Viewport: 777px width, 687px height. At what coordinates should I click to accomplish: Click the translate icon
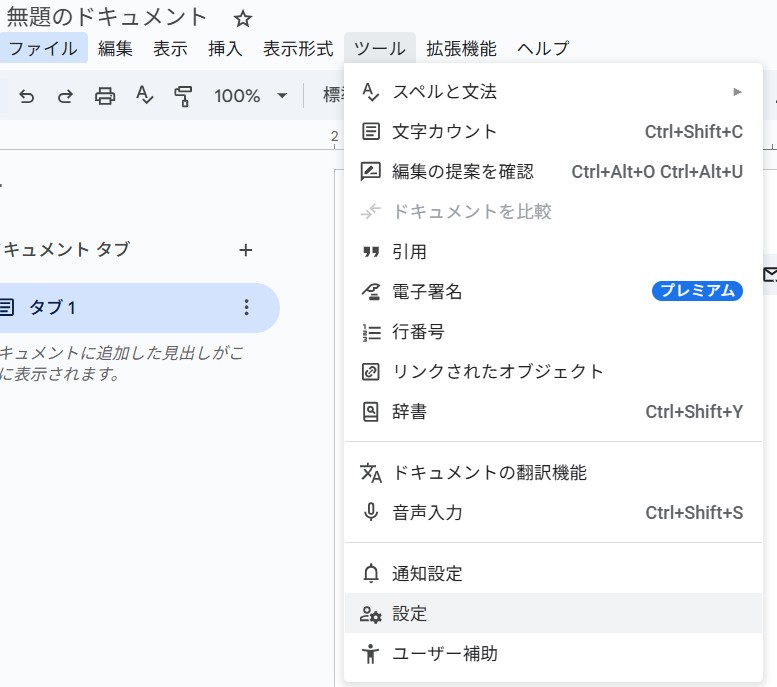(371, 473)
